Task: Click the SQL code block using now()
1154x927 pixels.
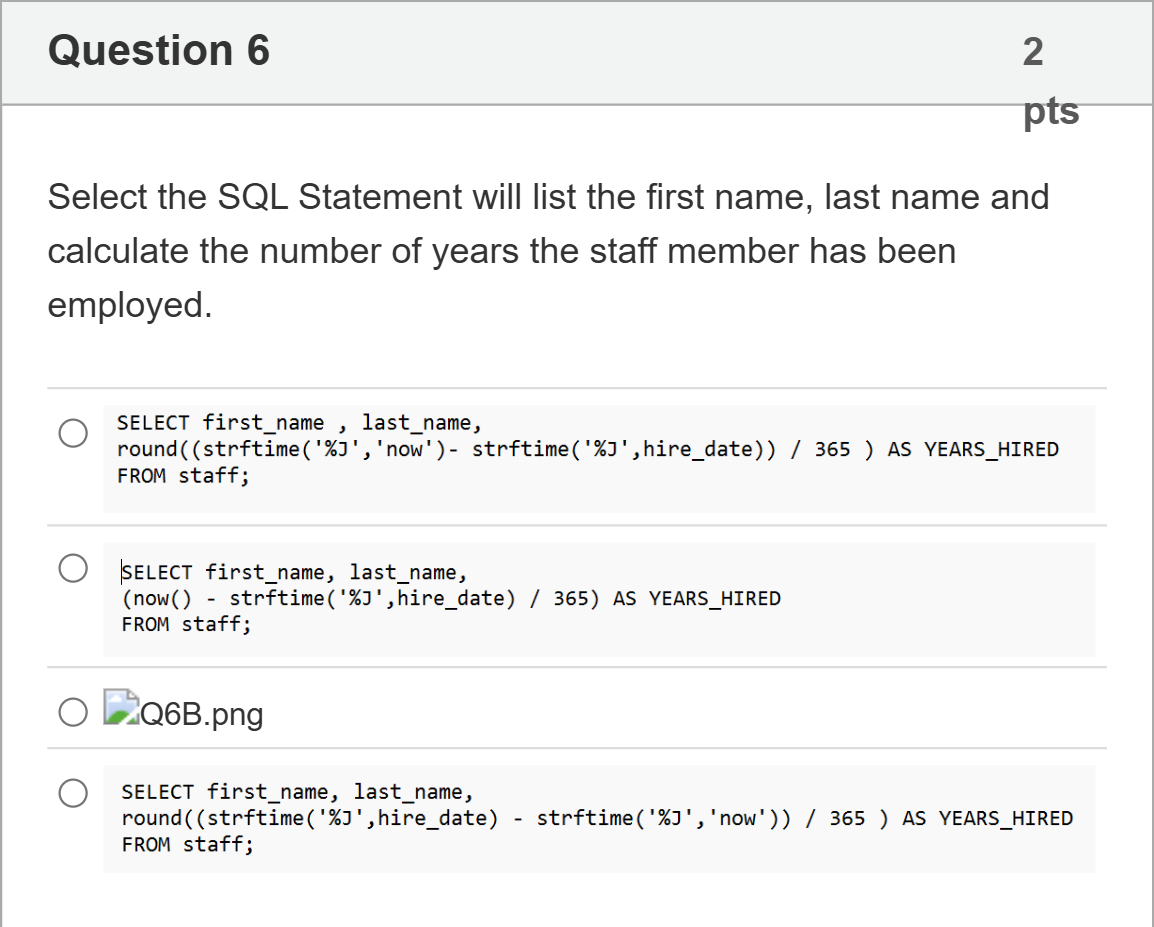Action: (x=599, y=600)
